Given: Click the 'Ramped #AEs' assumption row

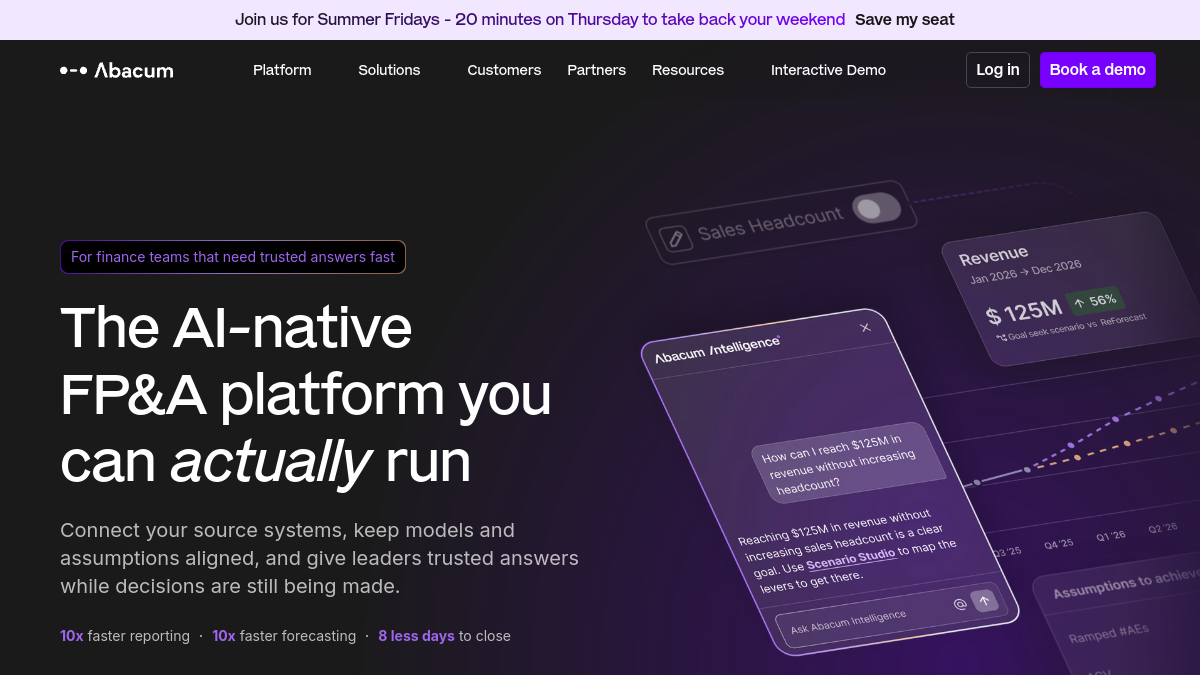Looking at the screenshot, I should [1108, 635].
